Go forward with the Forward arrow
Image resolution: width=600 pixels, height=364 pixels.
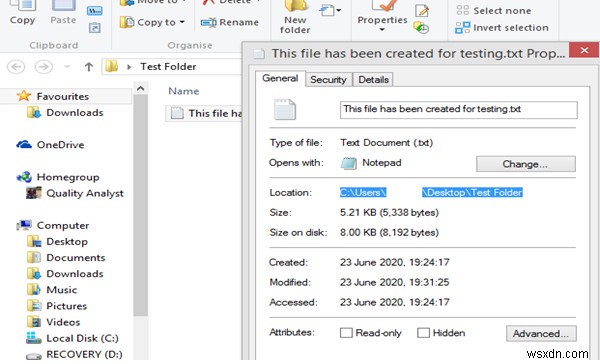tap(44, 67)
